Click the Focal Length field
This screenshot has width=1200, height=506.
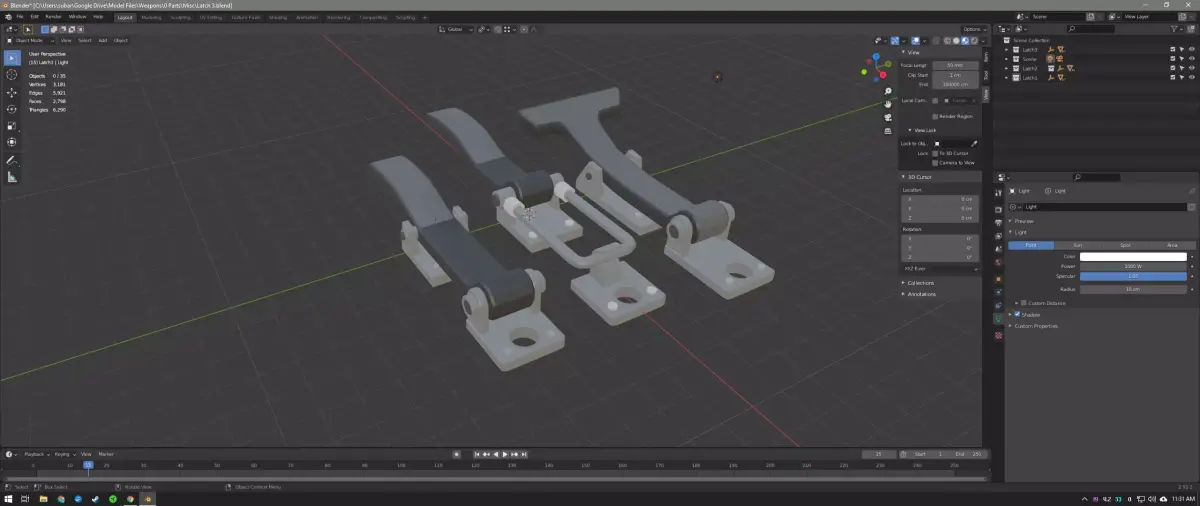coord(955,65)
